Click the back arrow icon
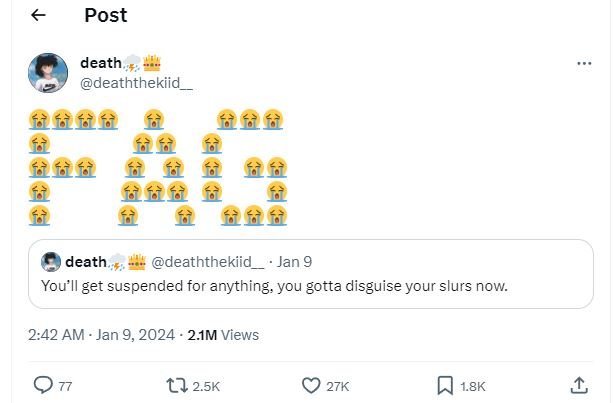 [x=38, y=15]
